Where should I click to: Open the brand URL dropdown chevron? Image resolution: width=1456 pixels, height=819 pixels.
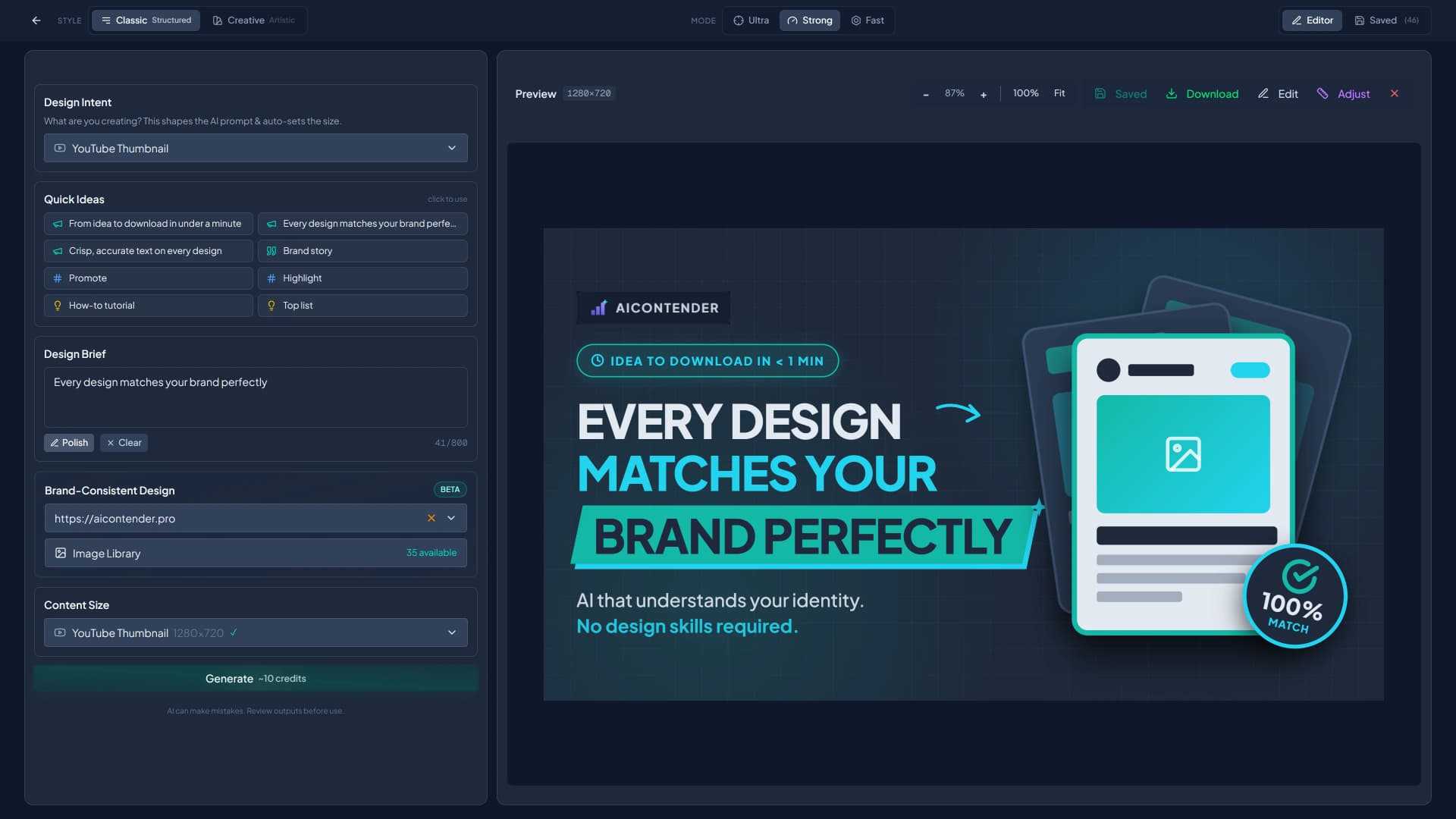point(451,518)
